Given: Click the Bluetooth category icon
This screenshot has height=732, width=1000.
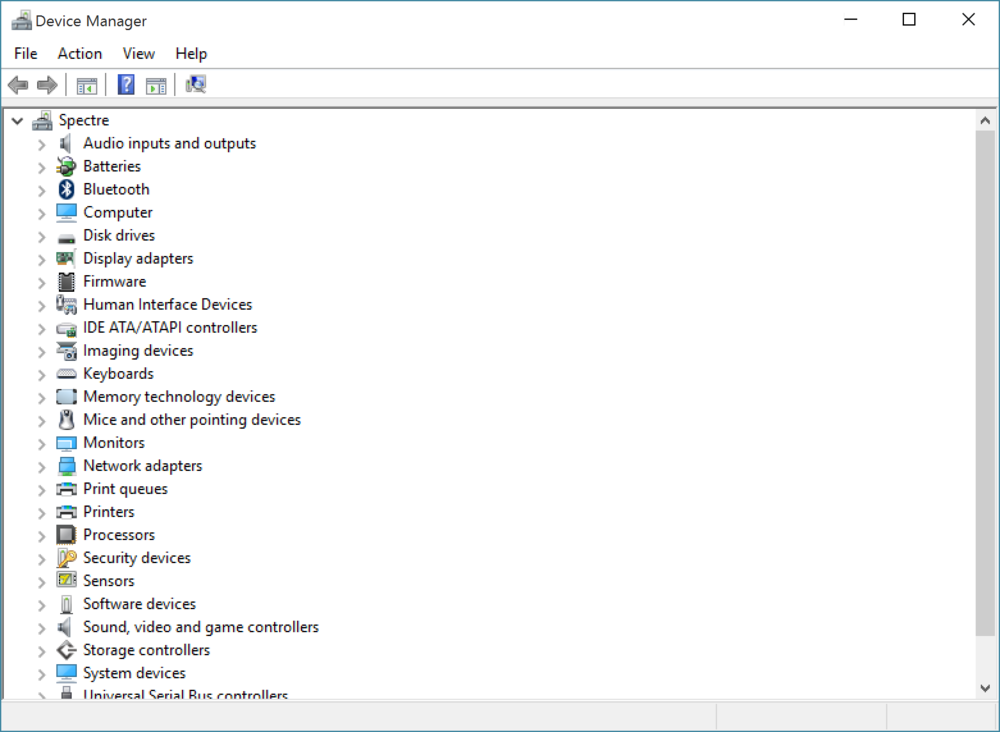Looking at the screenshot, I should tap(66, 189).
